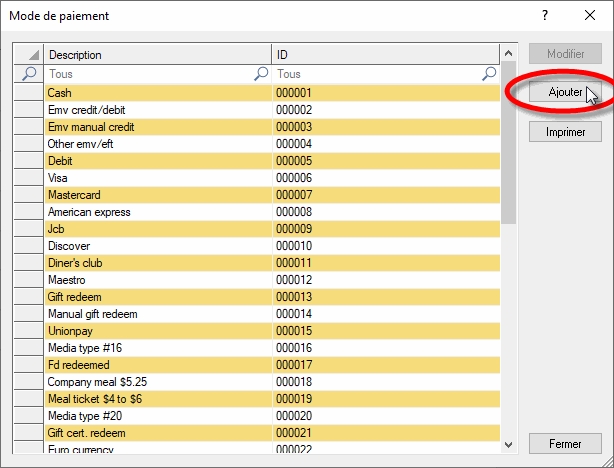Type in the Description filter field

[x=148, y=74]
